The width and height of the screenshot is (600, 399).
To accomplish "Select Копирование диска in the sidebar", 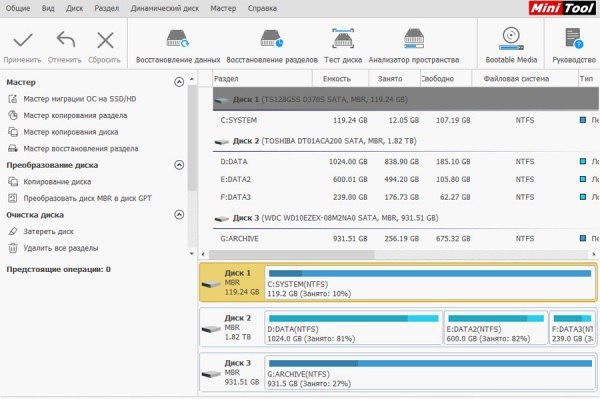I will pyautogui.click(x=57, y=182).
